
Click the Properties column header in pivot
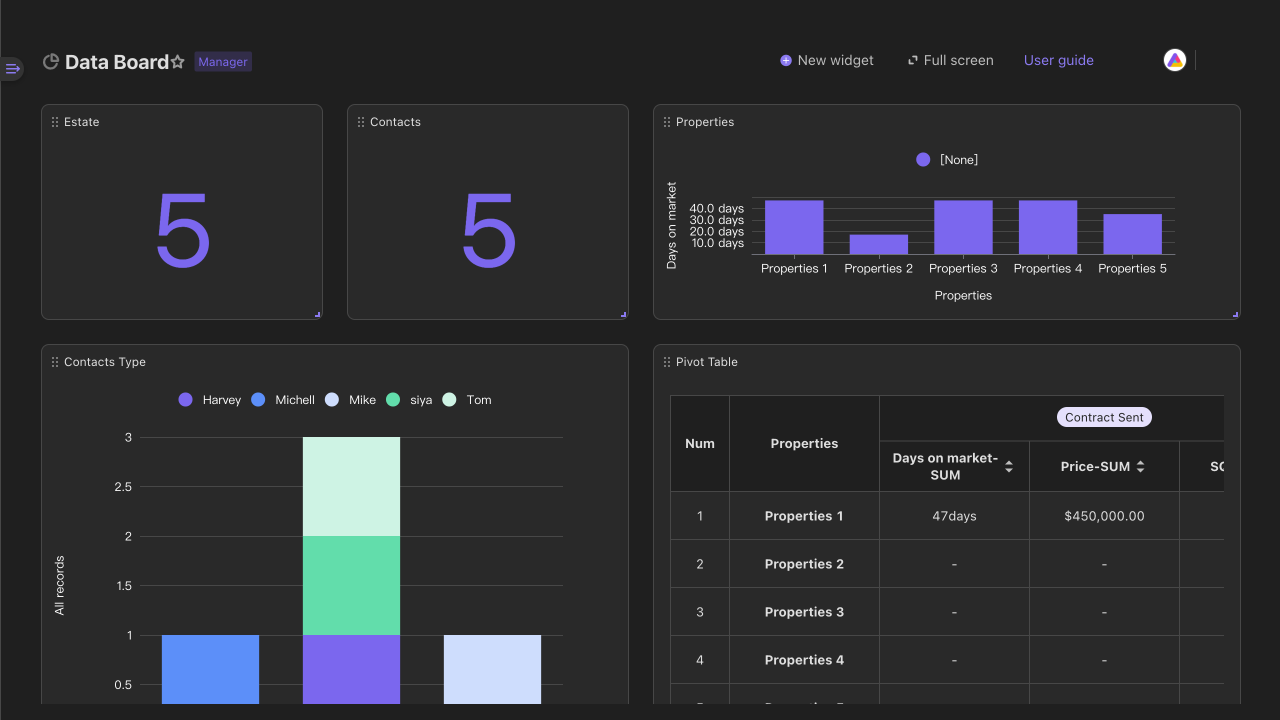pyautogui.click(x=804, y=443)
